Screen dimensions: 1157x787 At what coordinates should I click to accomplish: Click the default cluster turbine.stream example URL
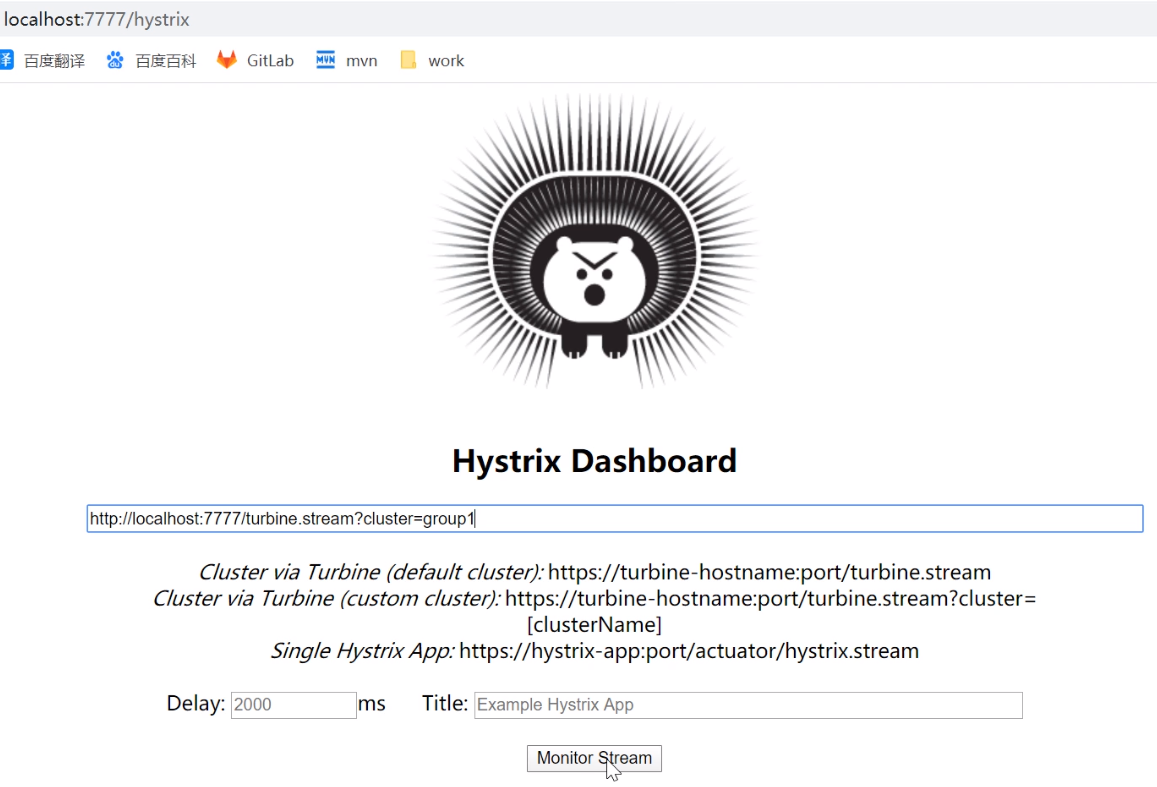[x=769, y=572]
